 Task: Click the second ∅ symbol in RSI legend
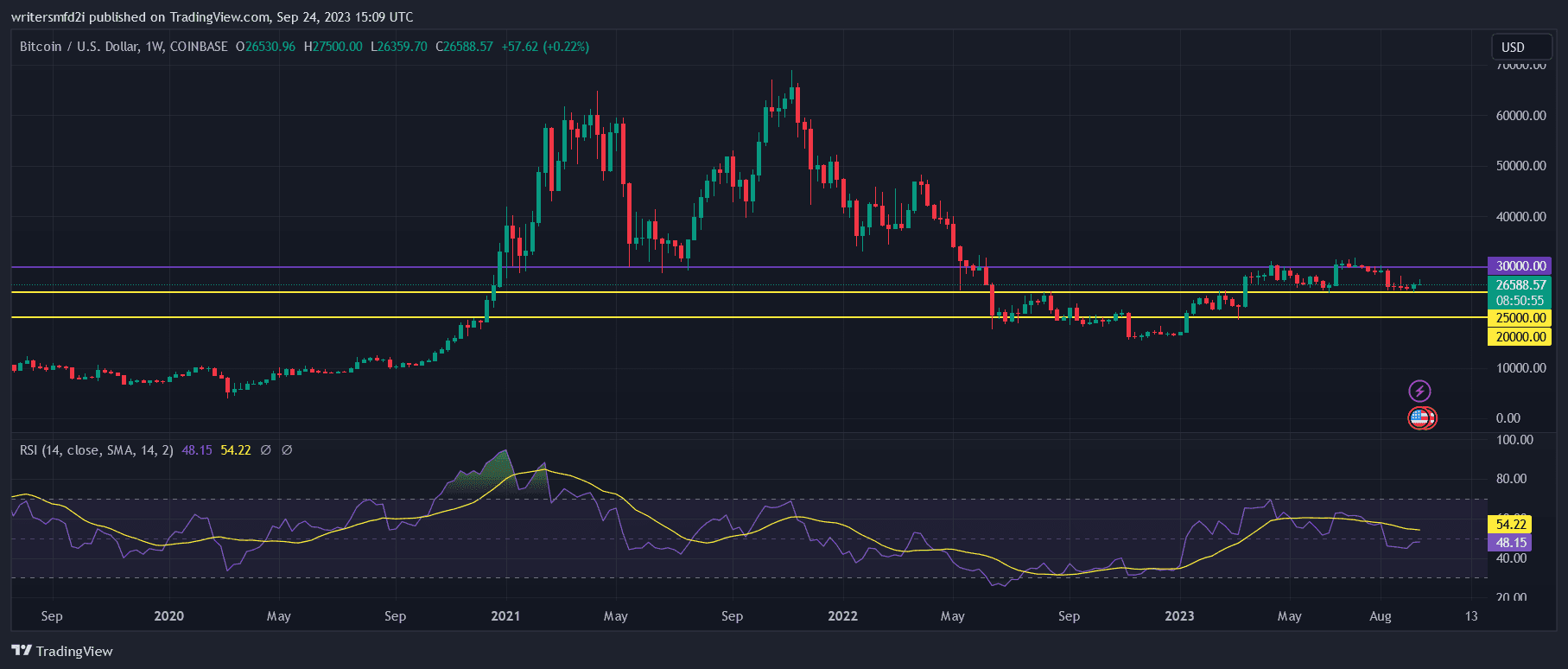pyautogui.click(x=287, y=450)
